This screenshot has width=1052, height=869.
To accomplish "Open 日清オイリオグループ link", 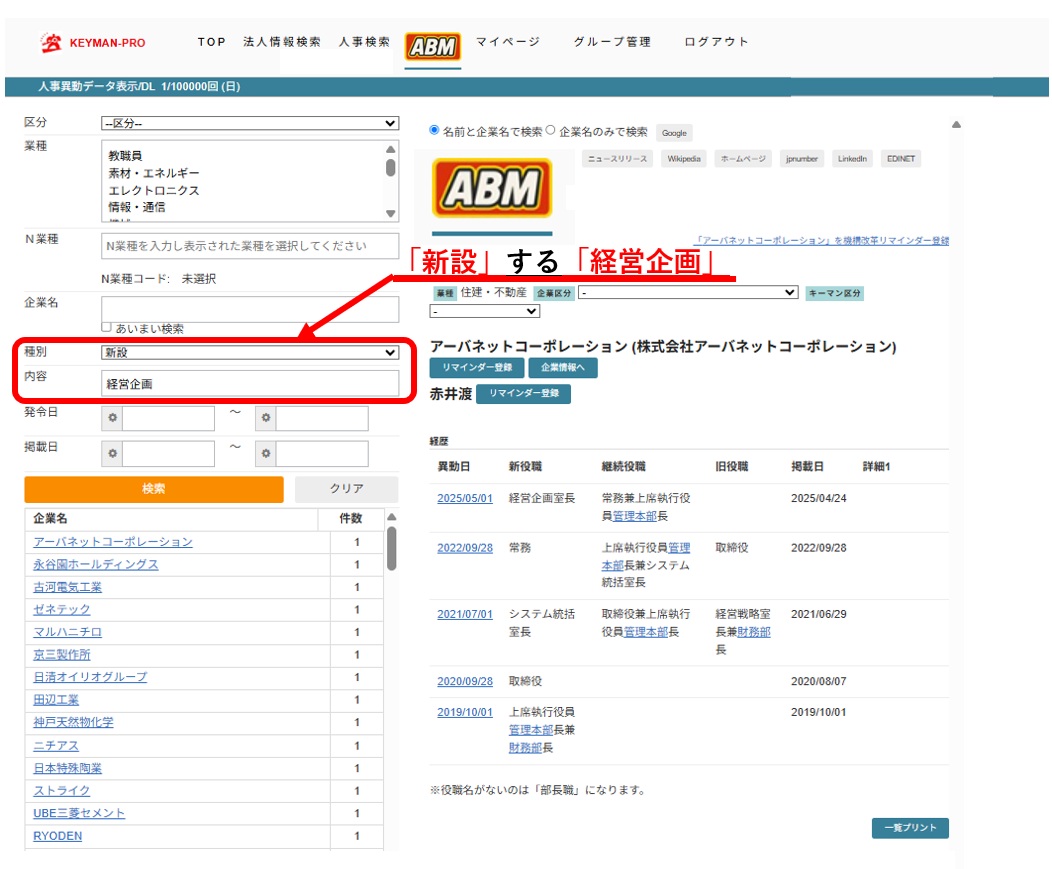I will pyautogui.click(x=90, y=677).
